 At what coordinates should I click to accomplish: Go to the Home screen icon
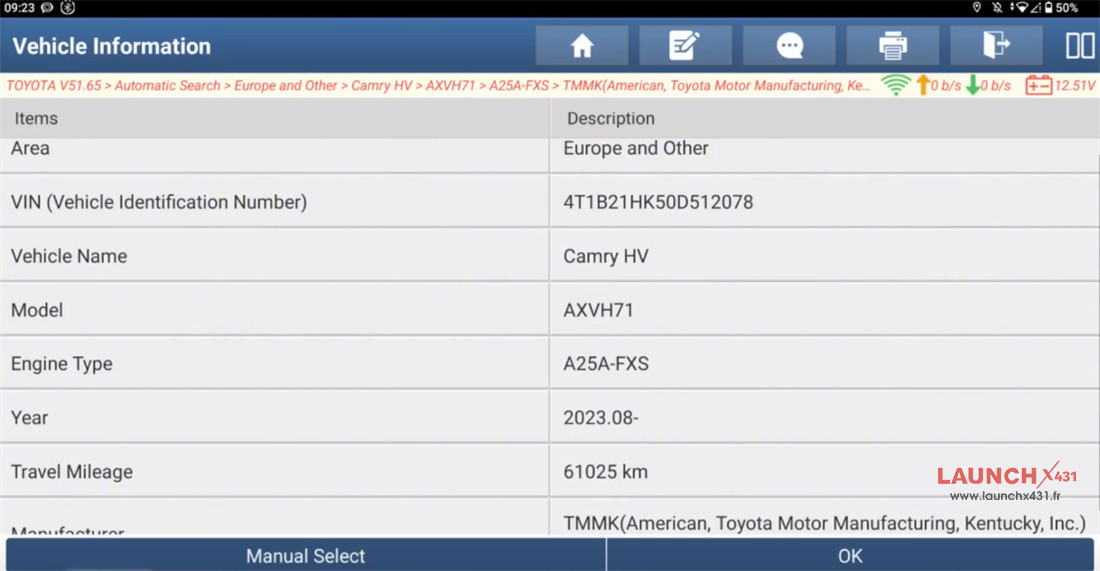[x=582, y=46]
